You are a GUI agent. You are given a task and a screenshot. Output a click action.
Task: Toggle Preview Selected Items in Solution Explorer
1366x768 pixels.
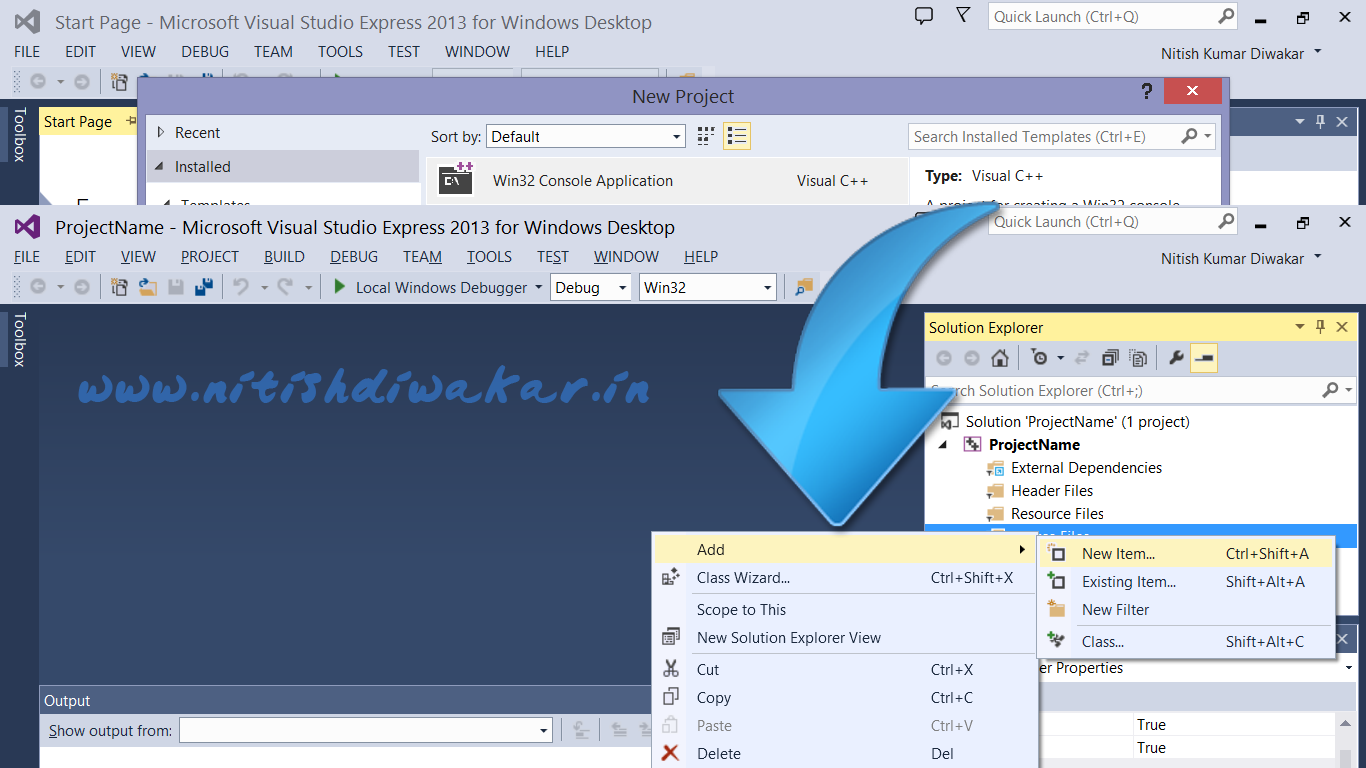1204,358
